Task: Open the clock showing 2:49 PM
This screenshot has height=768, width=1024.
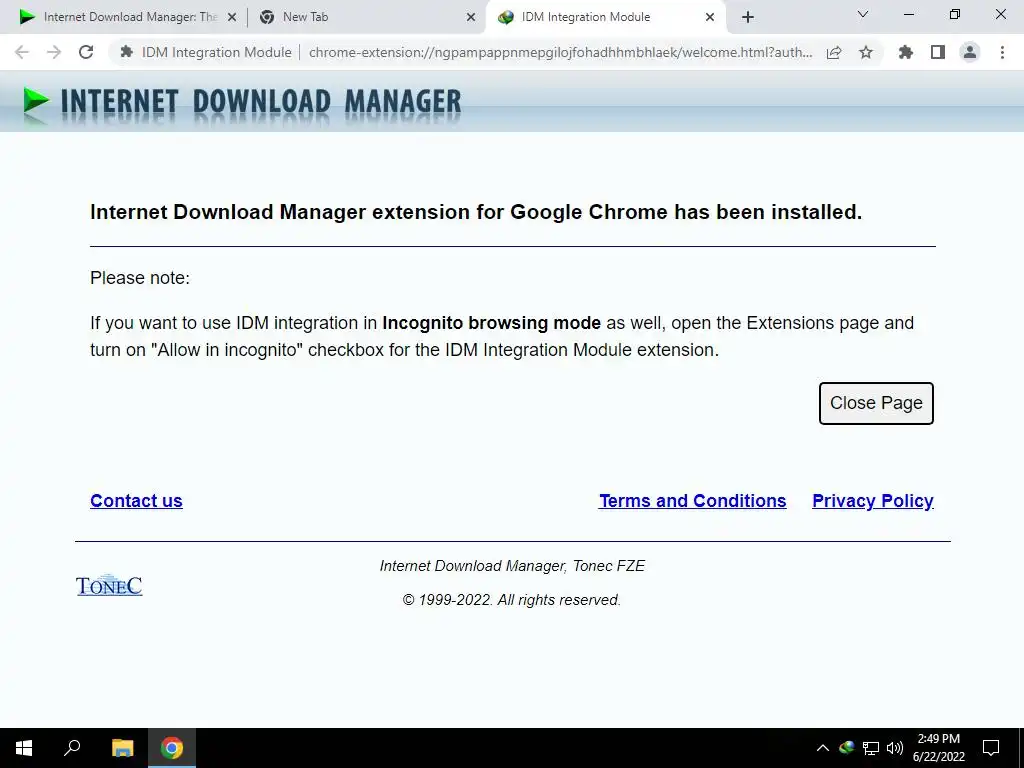Action: pyautogui.click(x=938, y=748)
